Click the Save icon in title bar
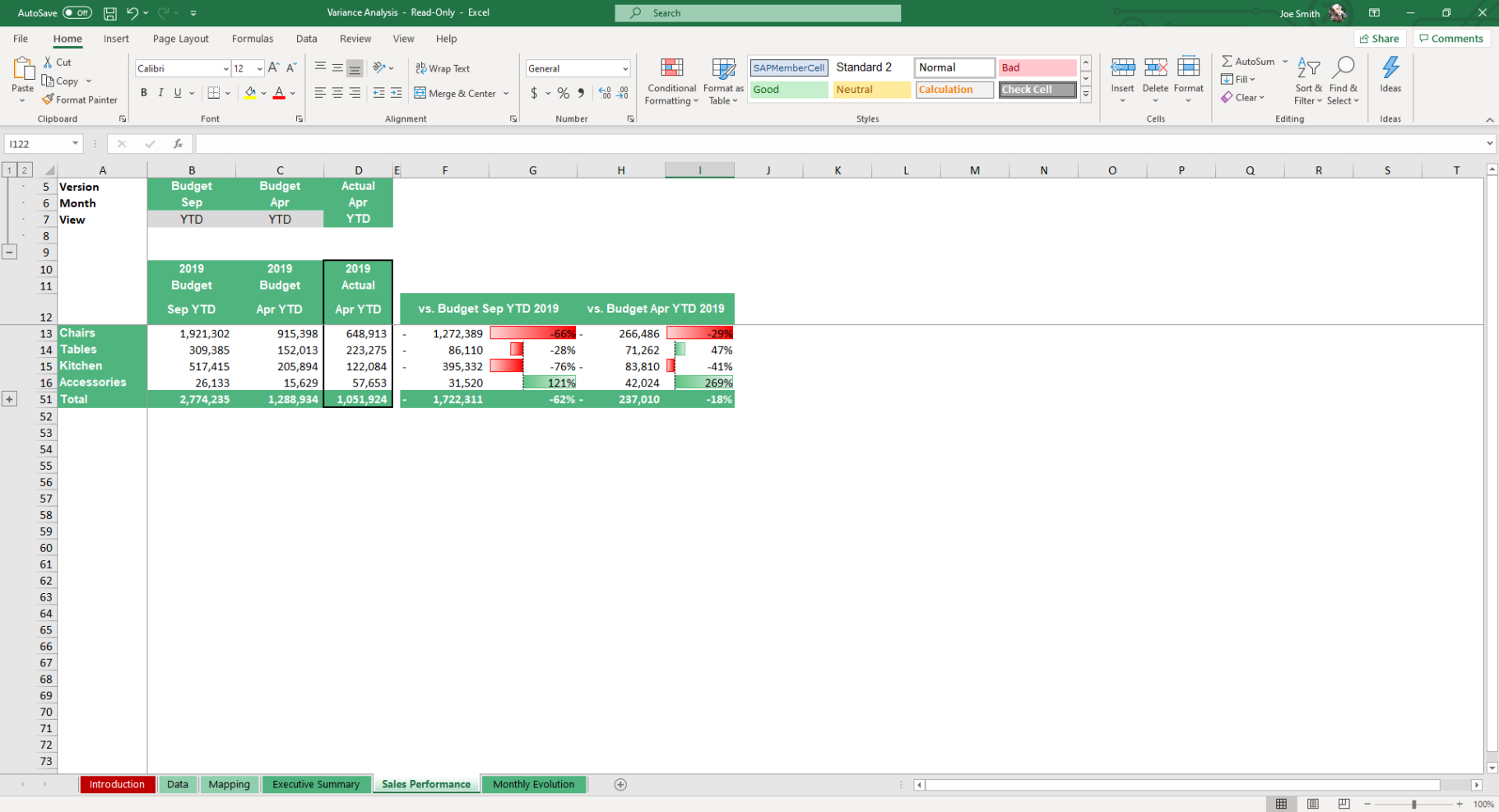1499x812 pixels. click(x=109, y=13)
